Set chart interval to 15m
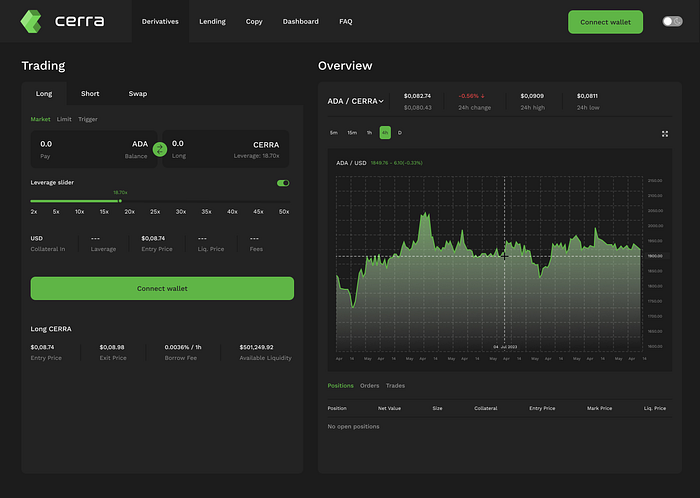 pos(352,133)
